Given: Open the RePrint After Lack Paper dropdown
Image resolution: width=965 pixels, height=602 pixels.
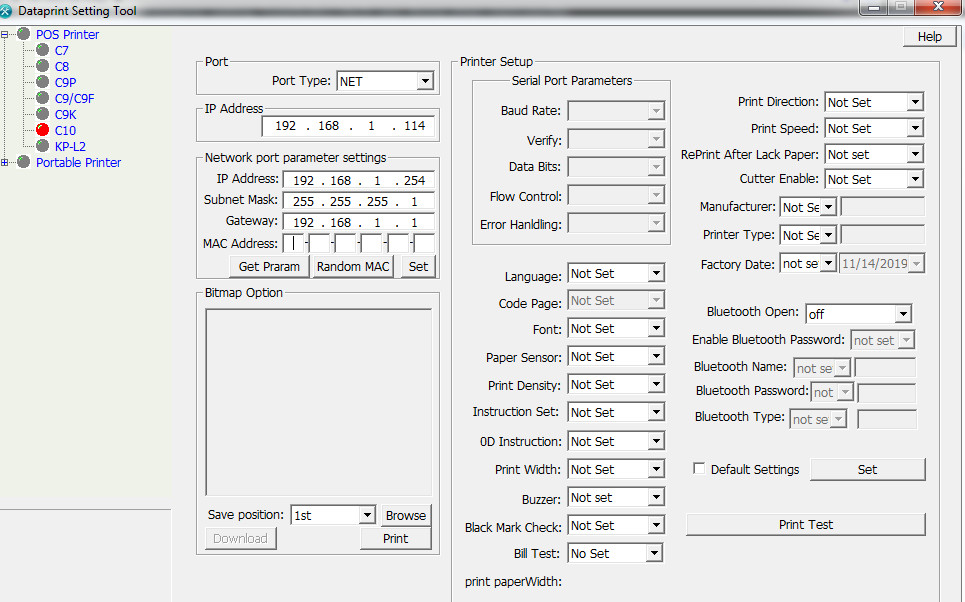Looking at the screenshot, I should point(915,155).
